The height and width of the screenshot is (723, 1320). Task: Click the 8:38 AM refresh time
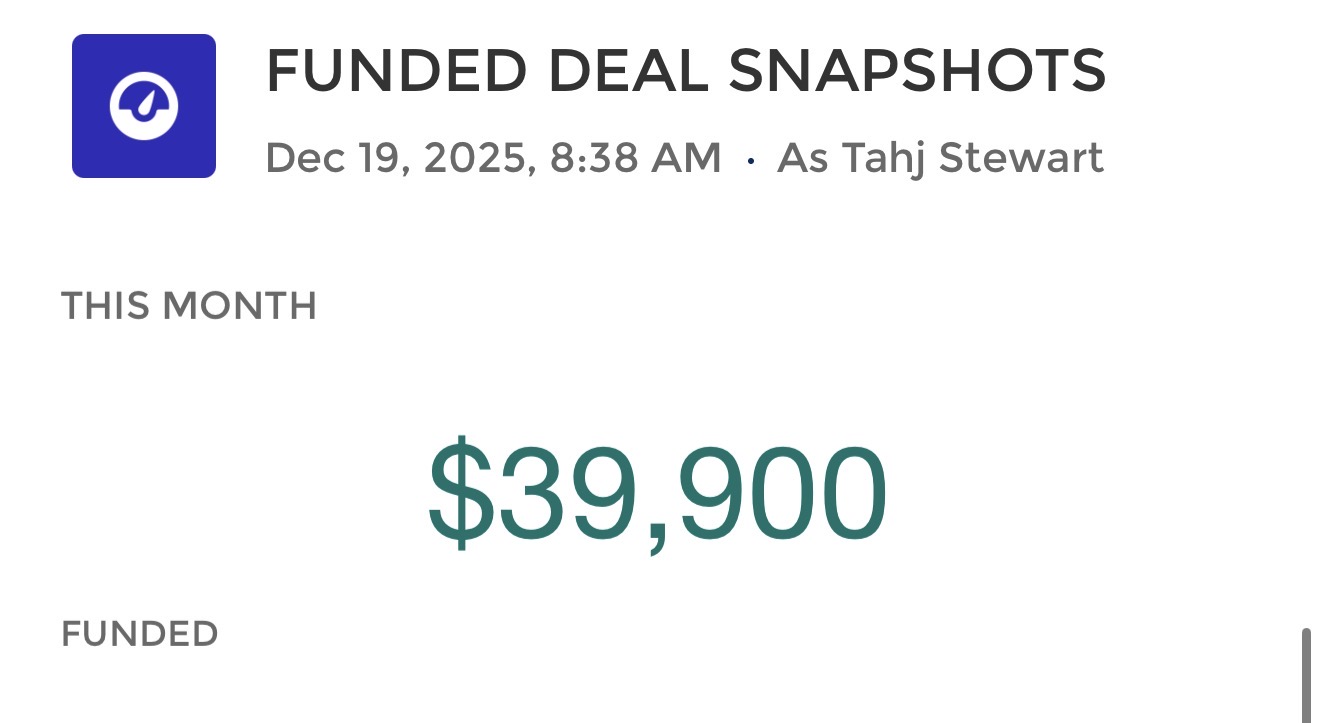point(635,159)
